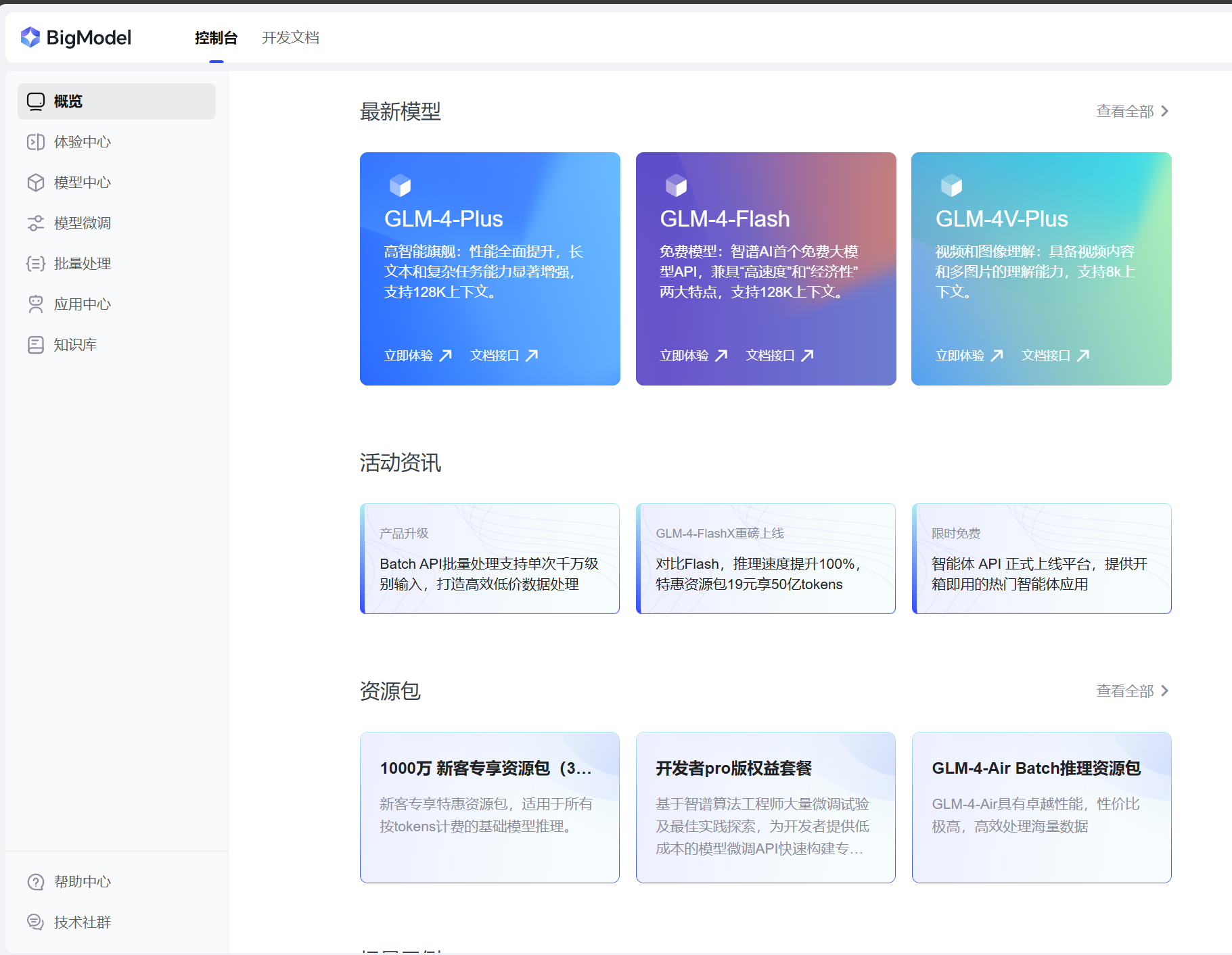Click the BigModel logo icon
The image size is (1232, 955).
(30, 37)
